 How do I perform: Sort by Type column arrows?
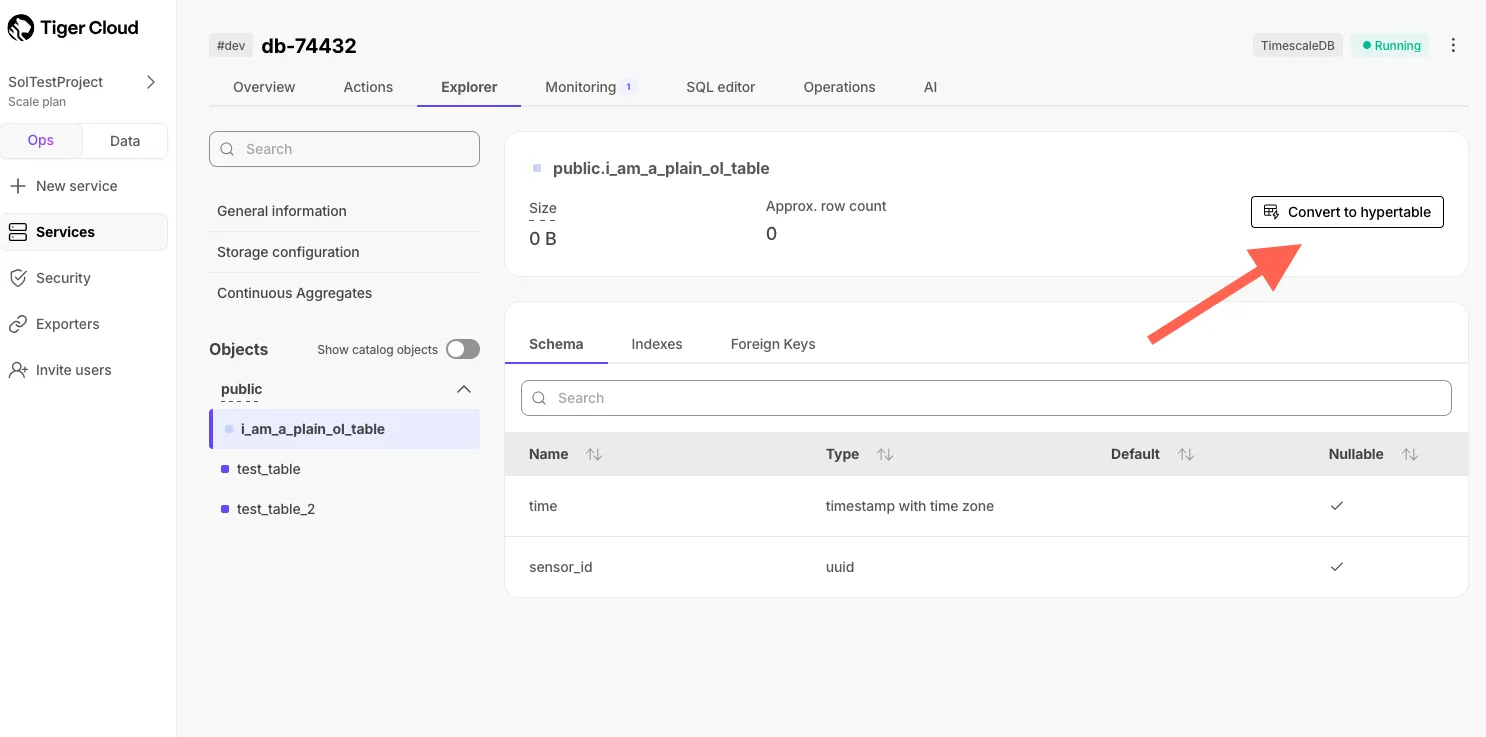click(885, 454)
